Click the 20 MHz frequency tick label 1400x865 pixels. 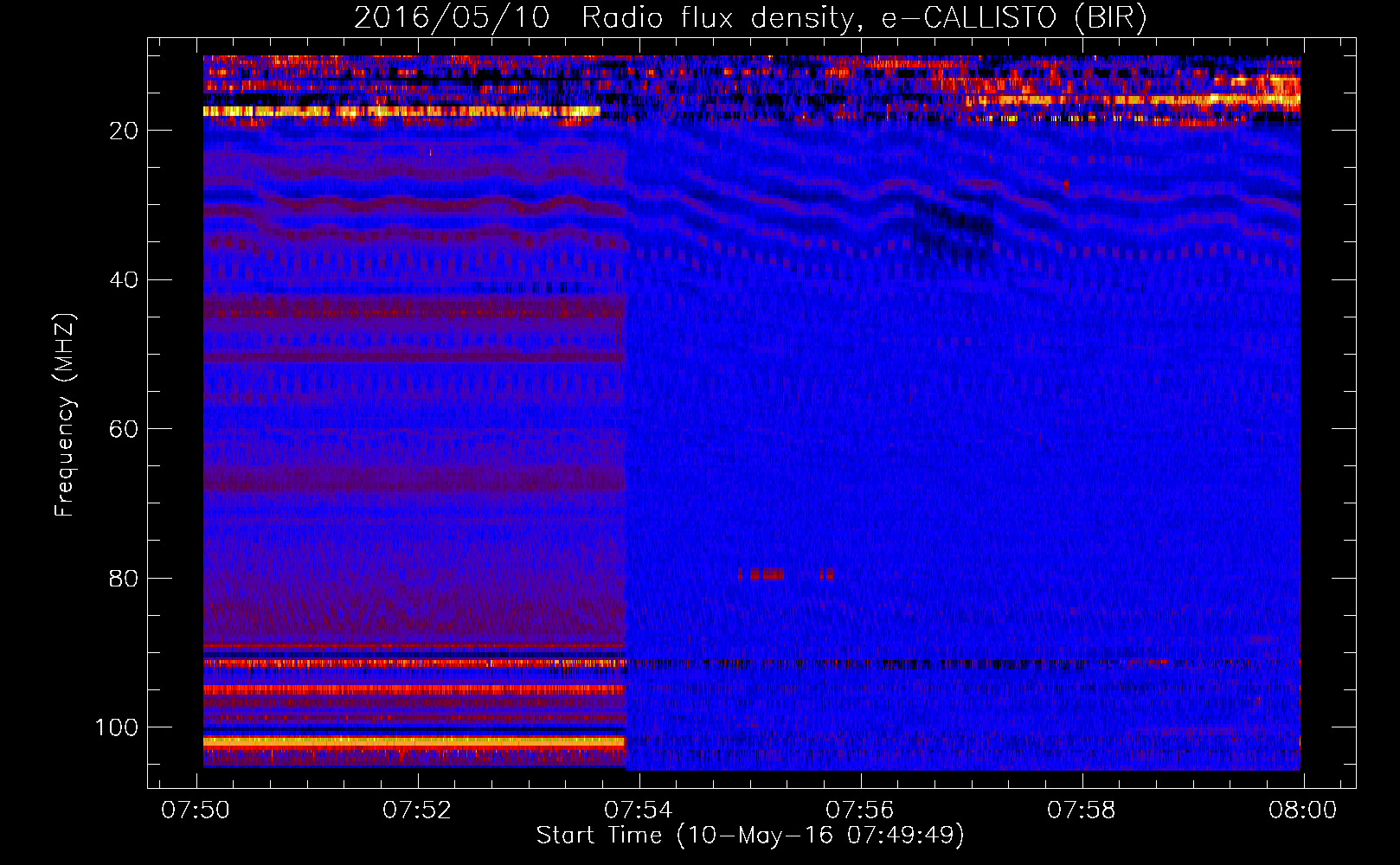124,131
